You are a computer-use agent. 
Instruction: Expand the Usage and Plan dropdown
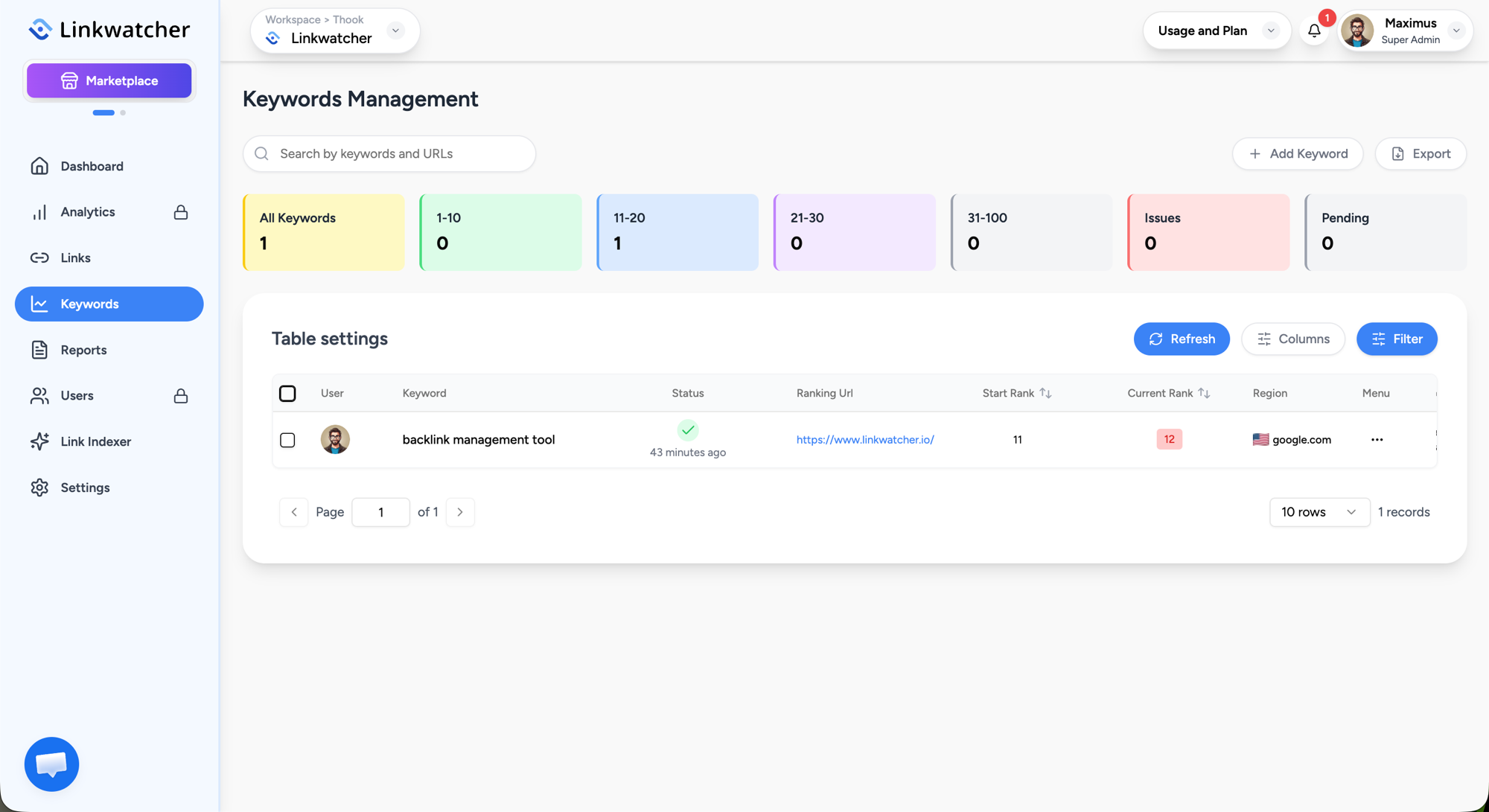pos(1271,31)
